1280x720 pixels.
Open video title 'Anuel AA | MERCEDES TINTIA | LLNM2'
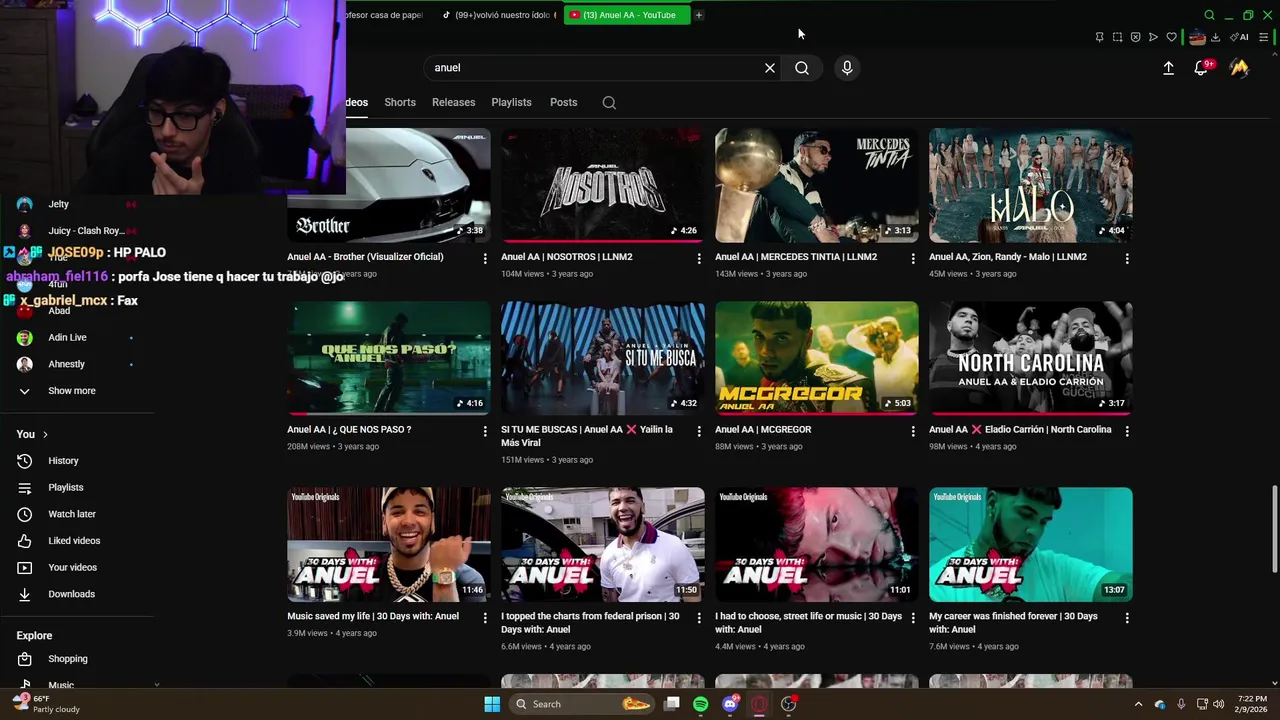(796, 257)
